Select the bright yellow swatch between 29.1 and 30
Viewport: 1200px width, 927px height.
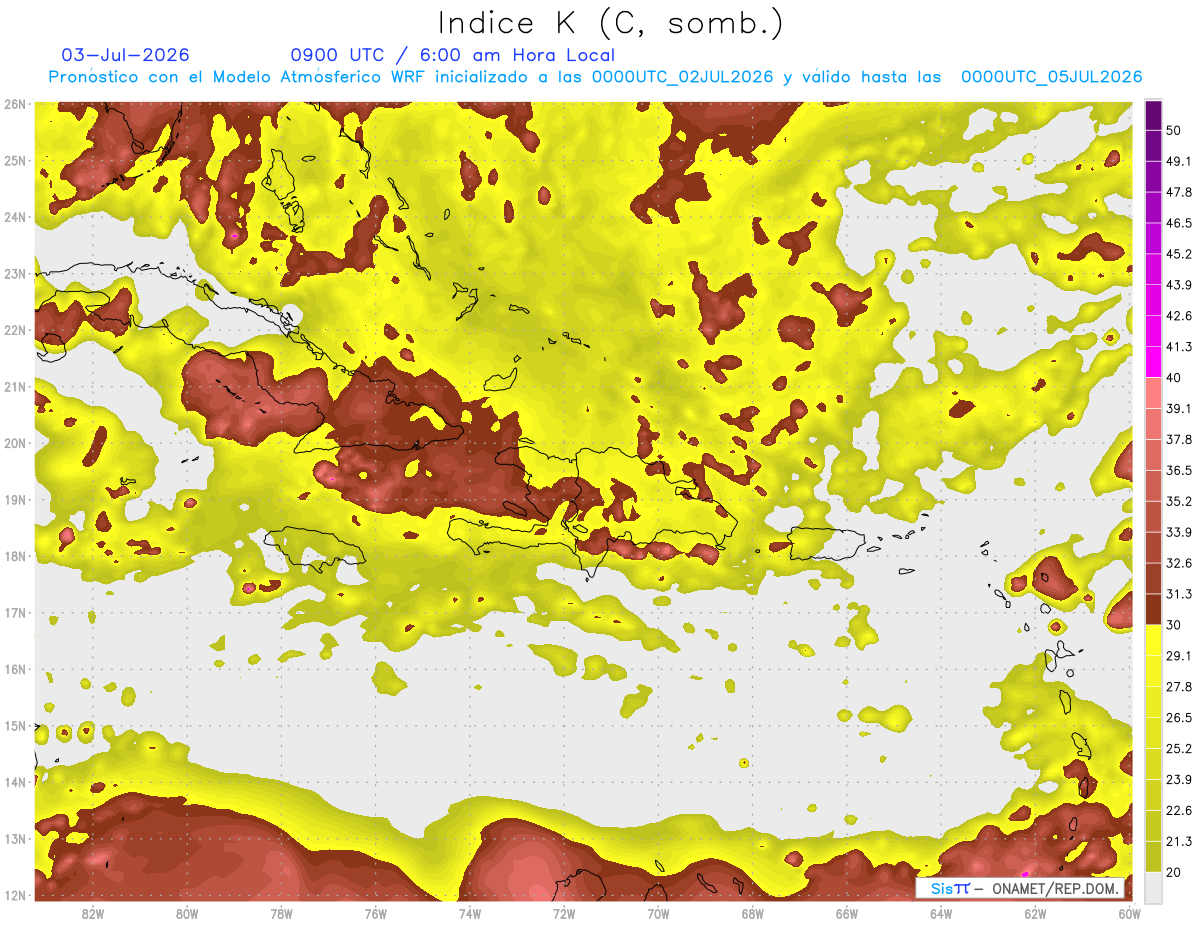pyautogui.click(x=1153, y=641)
